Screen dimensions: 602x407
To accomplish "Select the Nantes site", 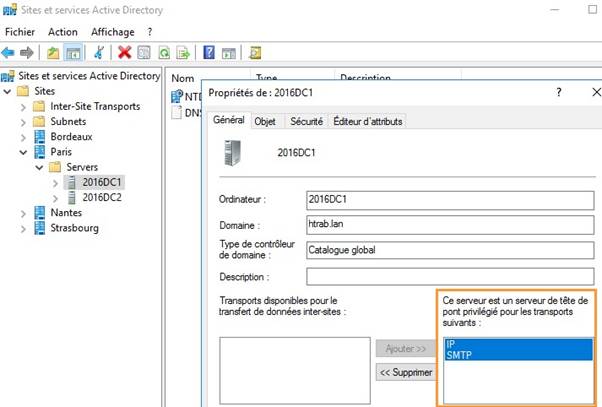I will click(x=66, y=212).
